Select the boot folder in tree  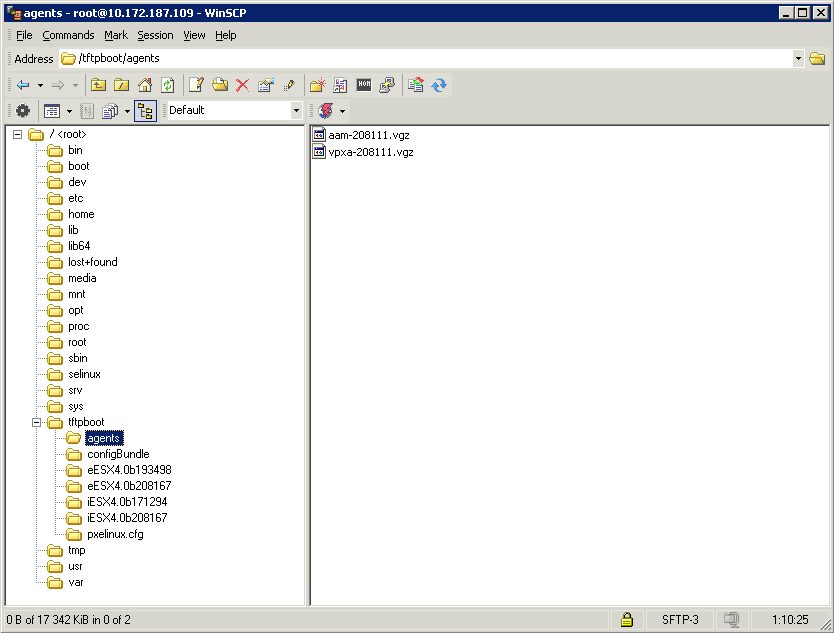pyautogui.click(x=78, y=166)
